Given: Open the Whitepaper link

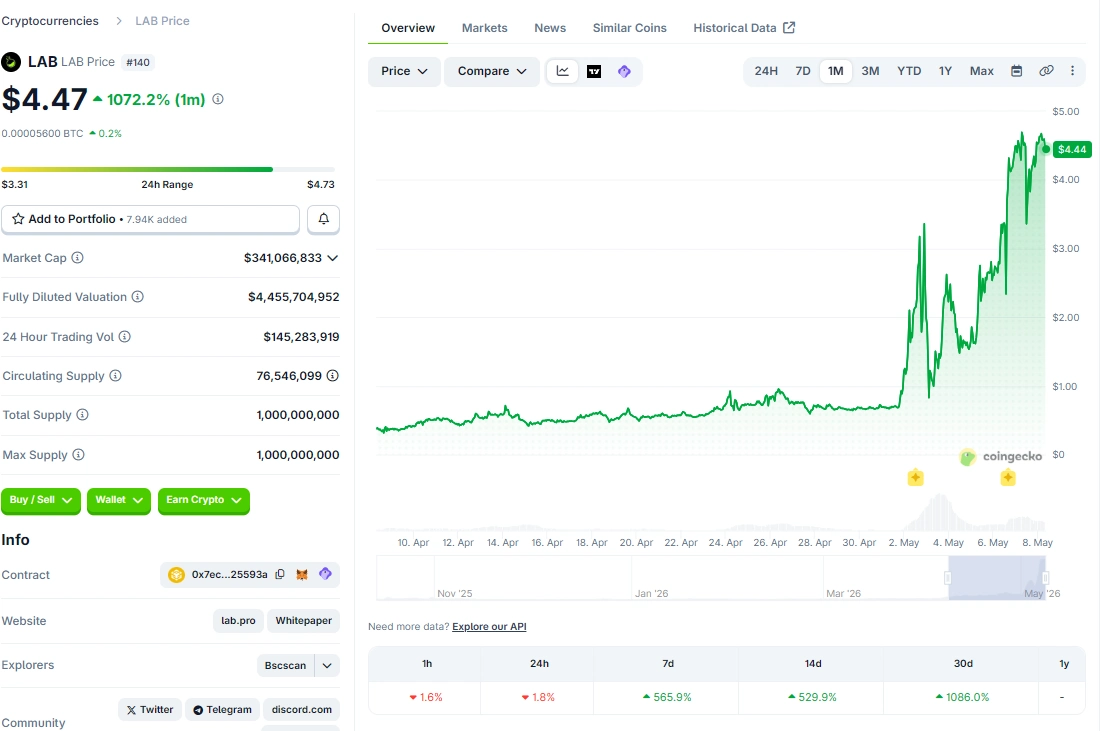Looking at the screenshot, I should tap(303, 621).
